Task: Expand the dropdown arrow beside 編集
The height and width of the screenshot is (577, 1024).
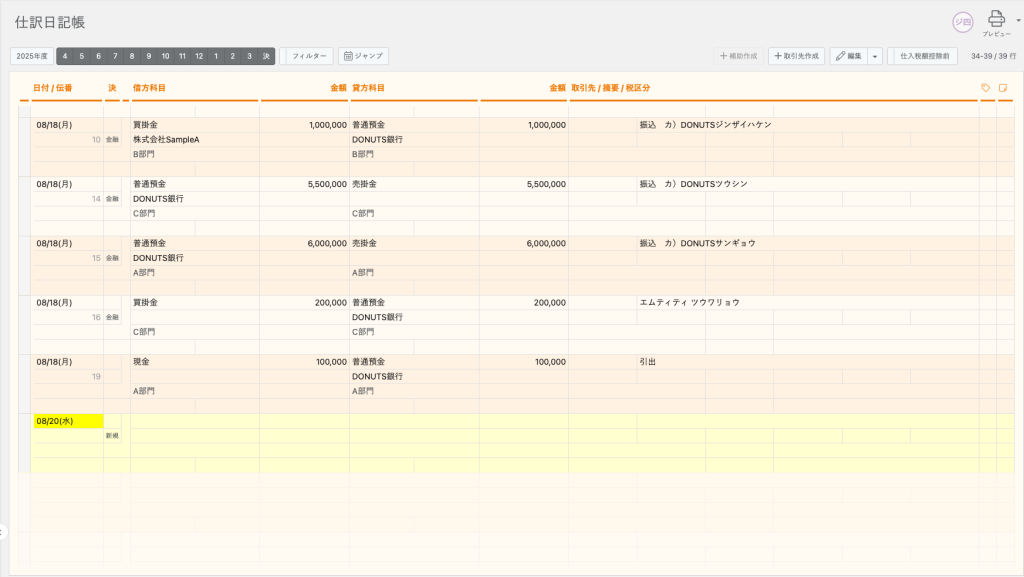Action: point(875,56)
